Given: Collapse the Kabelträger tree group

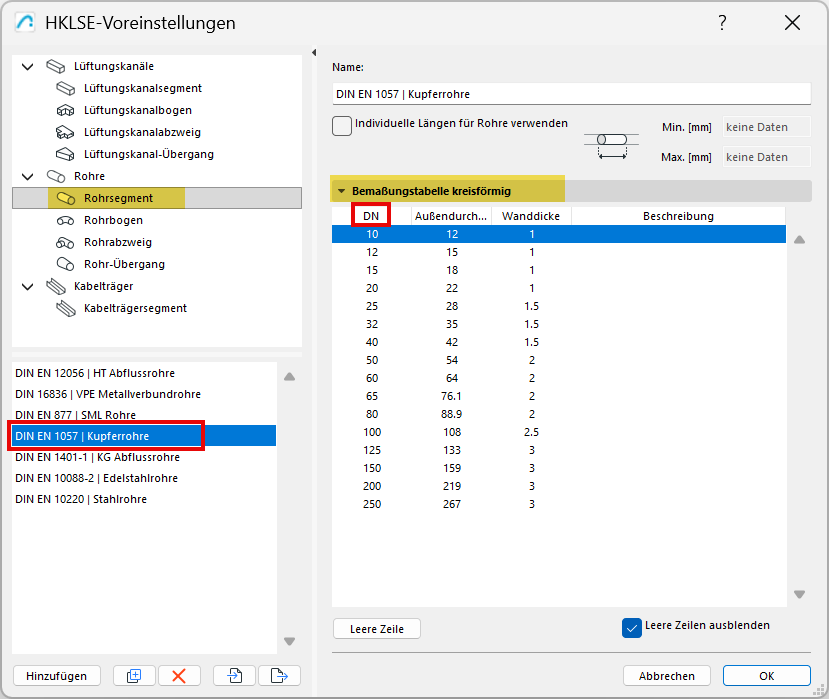Looking at the screenshot, I should (27, 287).
